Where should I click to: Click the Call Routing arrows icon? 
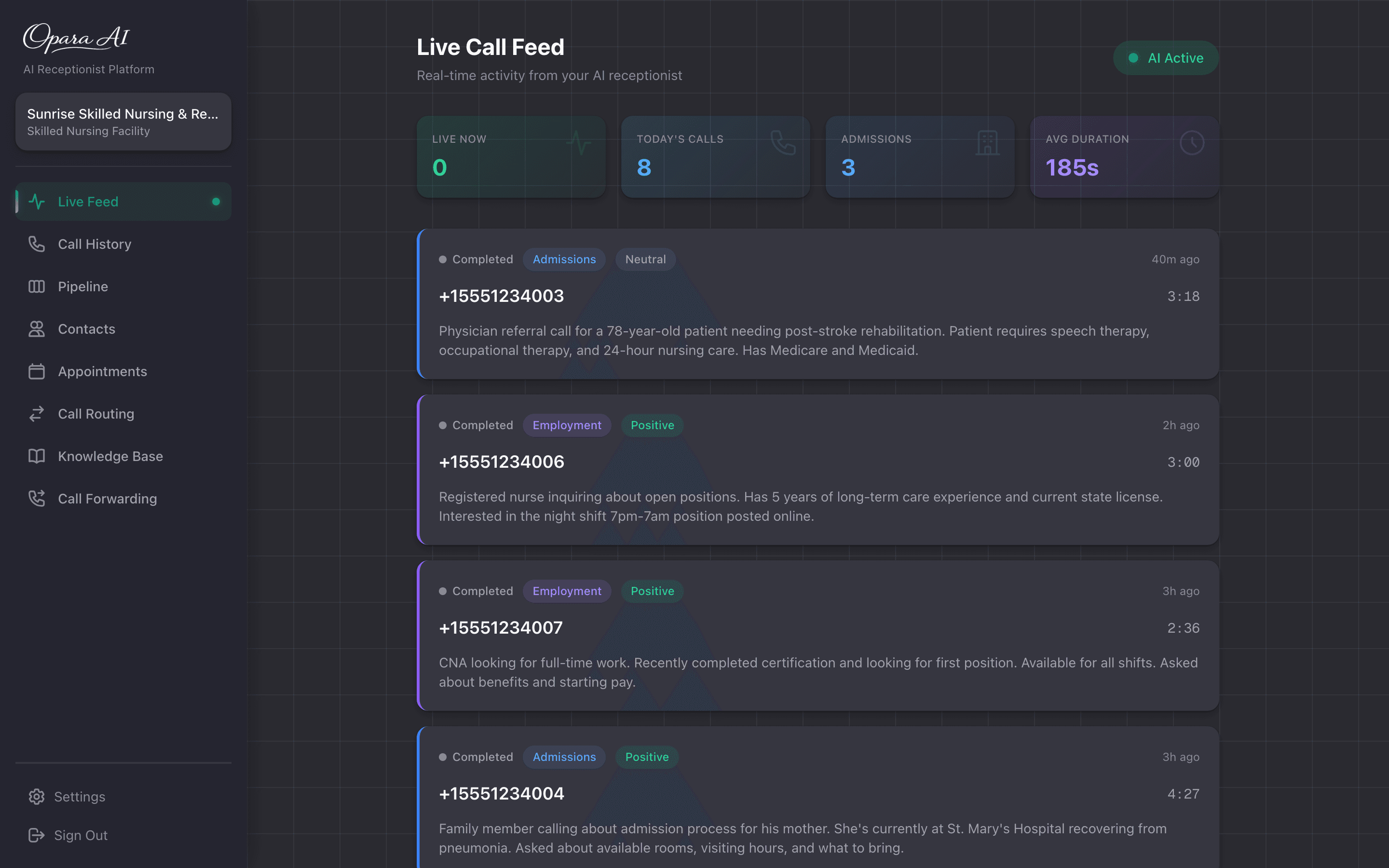pyautogui.click(x=37, y=414)
